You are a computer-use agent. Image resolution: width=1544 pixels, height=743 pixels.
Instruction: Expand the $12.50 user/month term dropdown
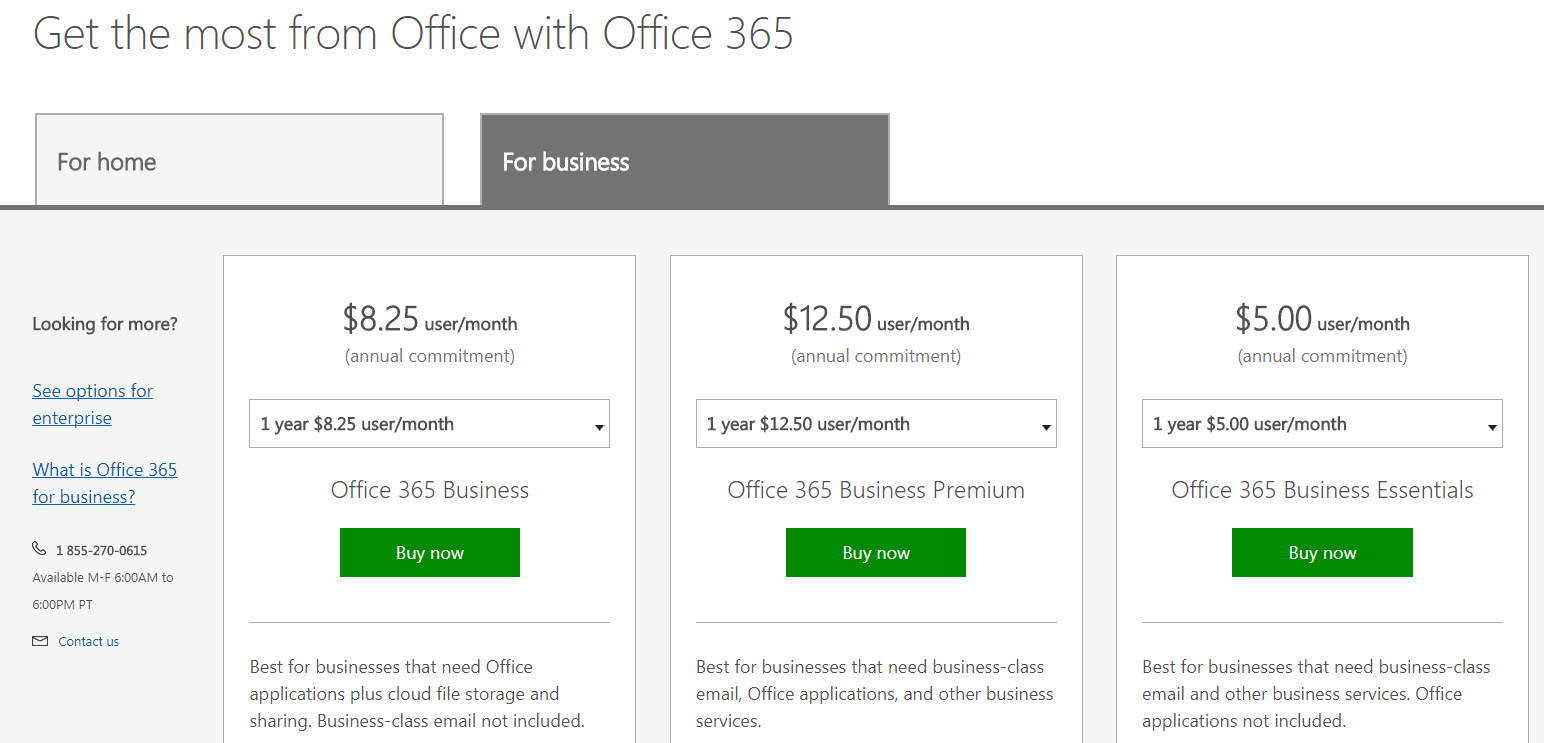875,424
